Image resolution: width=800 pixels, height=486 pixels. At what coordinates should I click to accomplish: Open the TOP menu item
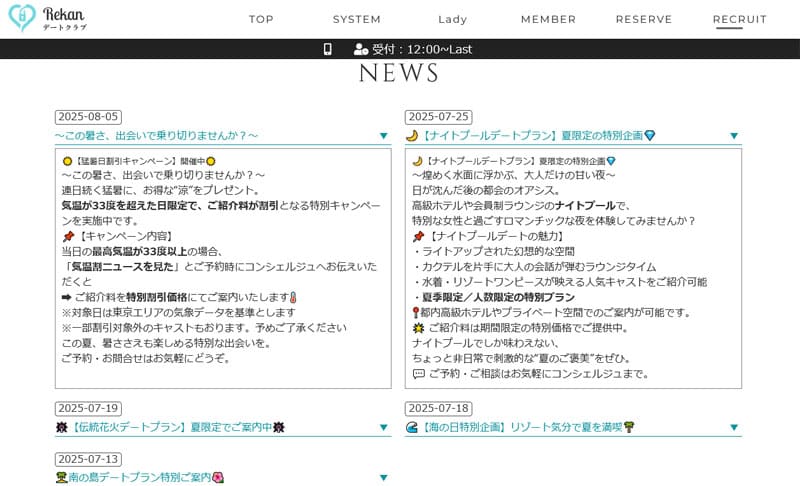(x=261, y=19)
